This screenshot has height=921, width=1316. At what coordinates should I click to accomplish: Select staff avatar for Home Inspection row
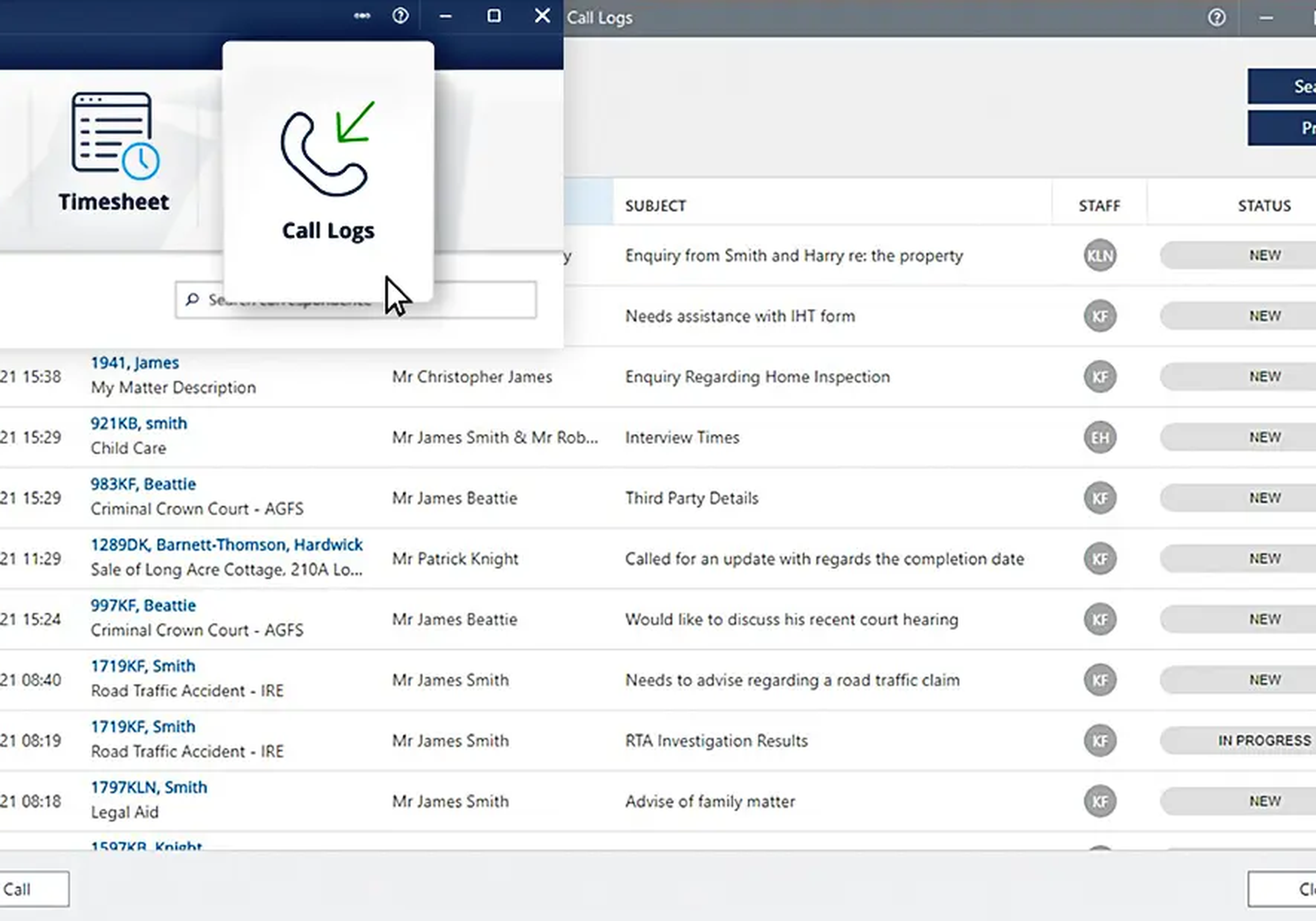[1099, 376]
